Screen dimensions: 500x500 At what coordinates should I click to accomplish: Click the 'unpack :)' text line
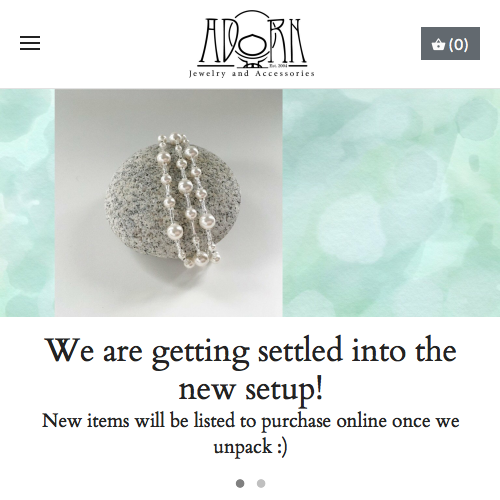(x=251, y=447)
